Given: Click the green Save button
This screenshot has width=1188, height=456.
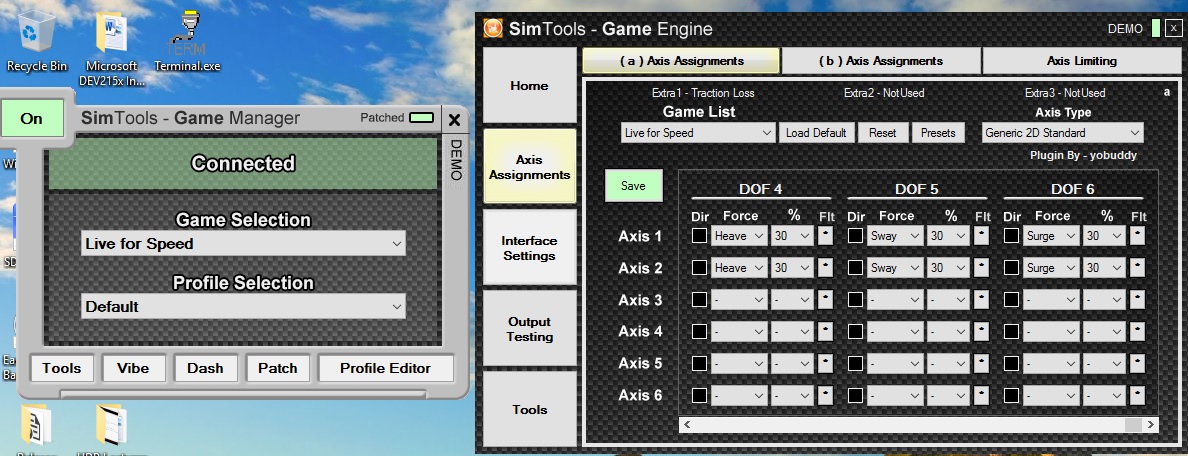Looking at the screenshot, I should 633,186.
